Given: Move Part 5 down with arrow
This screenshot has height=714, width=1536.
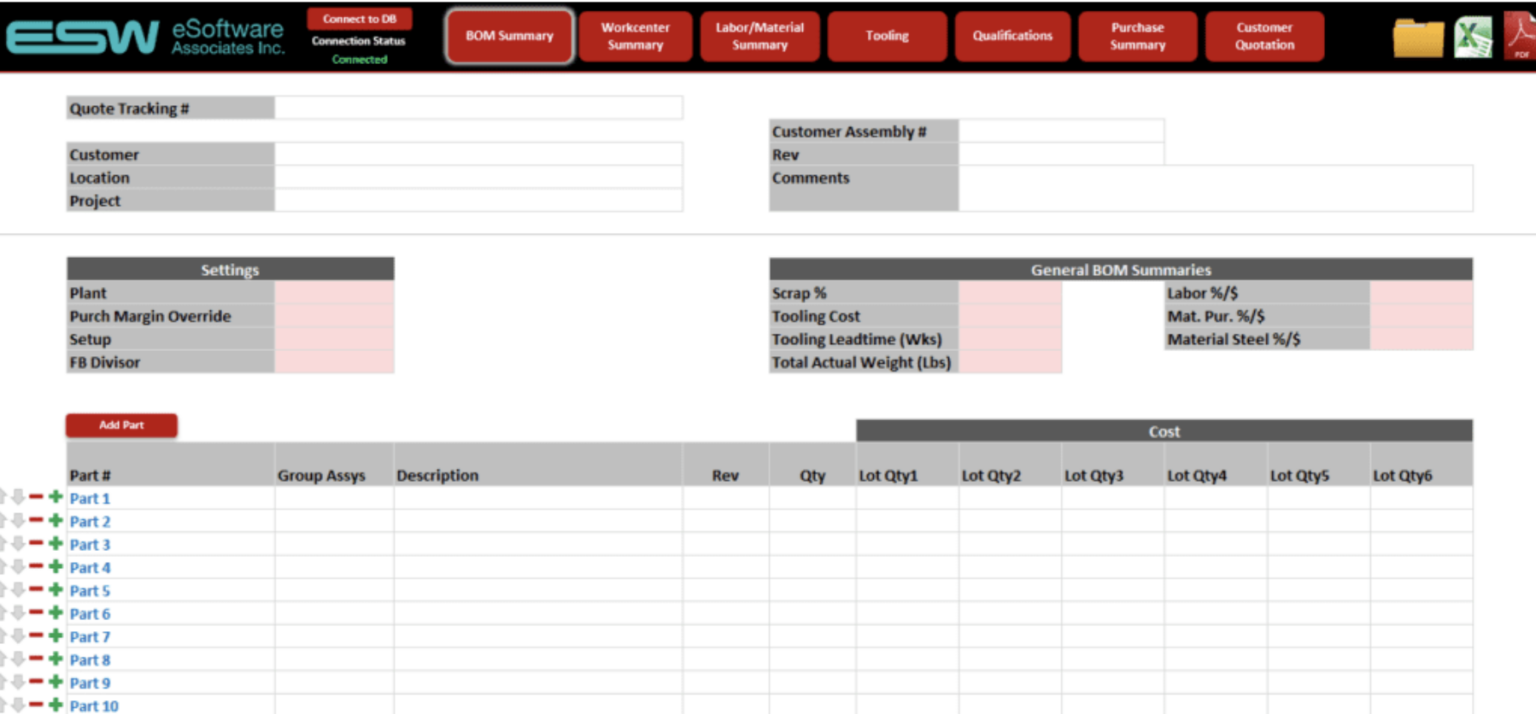Looking at the screenshot, I should (17, 590).
